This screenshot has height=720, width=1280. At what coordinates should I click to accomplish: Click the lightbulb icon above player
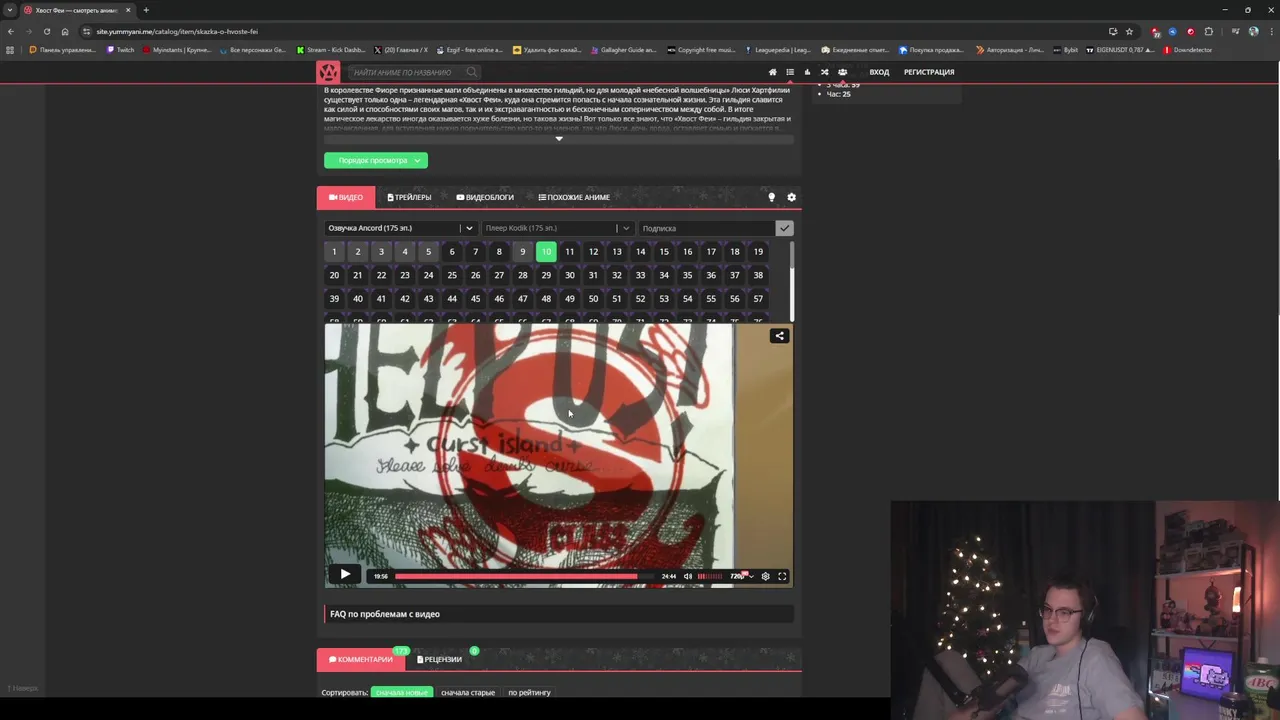coord(771,197)
